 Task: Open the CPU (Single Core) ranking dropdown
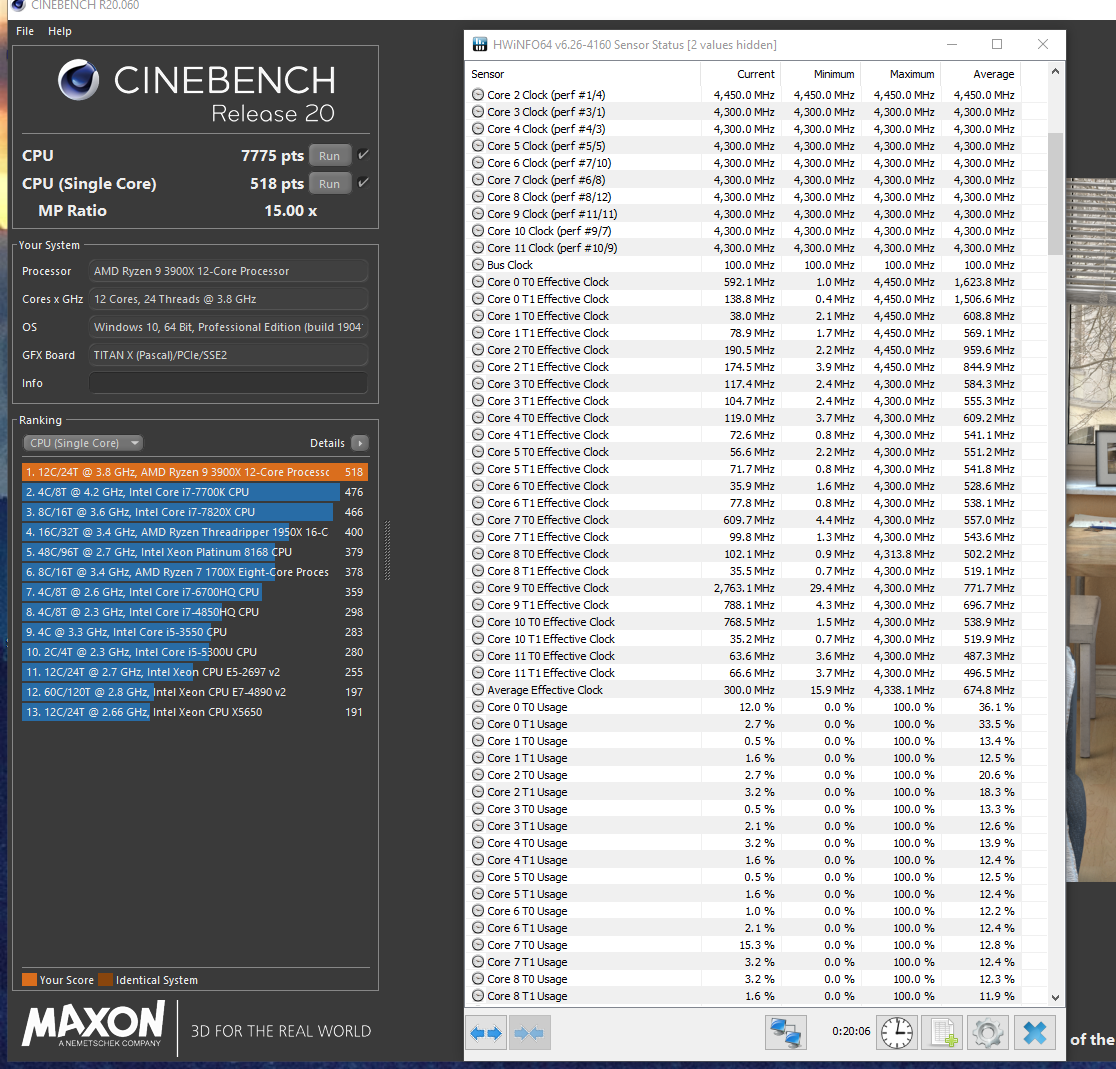[83, 443]
